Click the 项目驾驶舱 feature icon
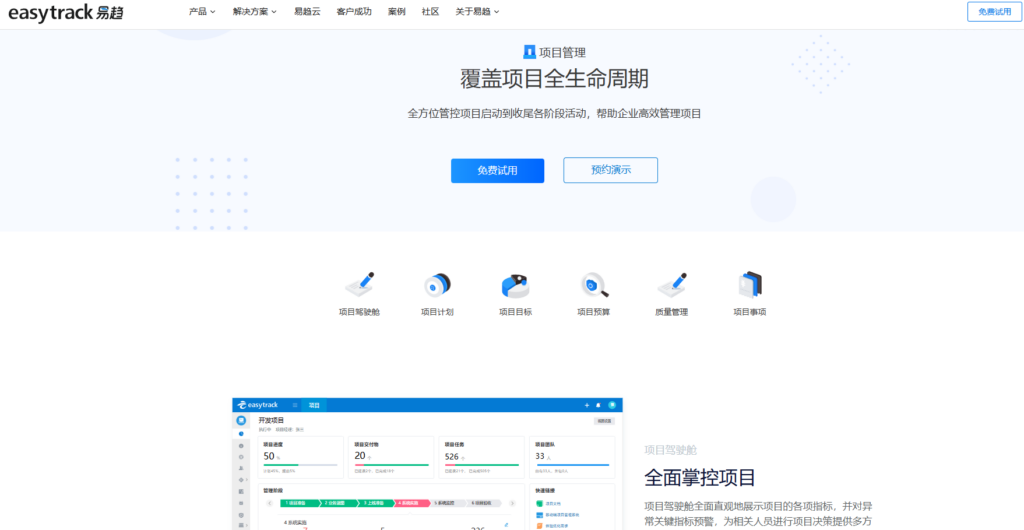 359,285
